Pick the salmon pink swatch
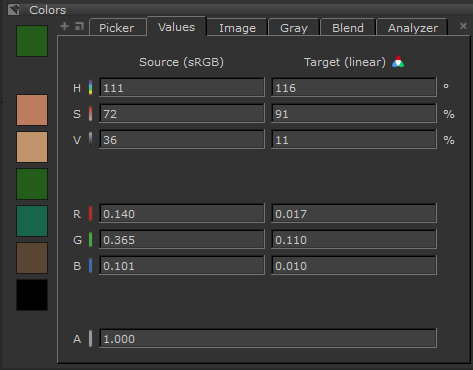Image resolution: width=473 pixels, height=370 pixels. coord(32,110)
